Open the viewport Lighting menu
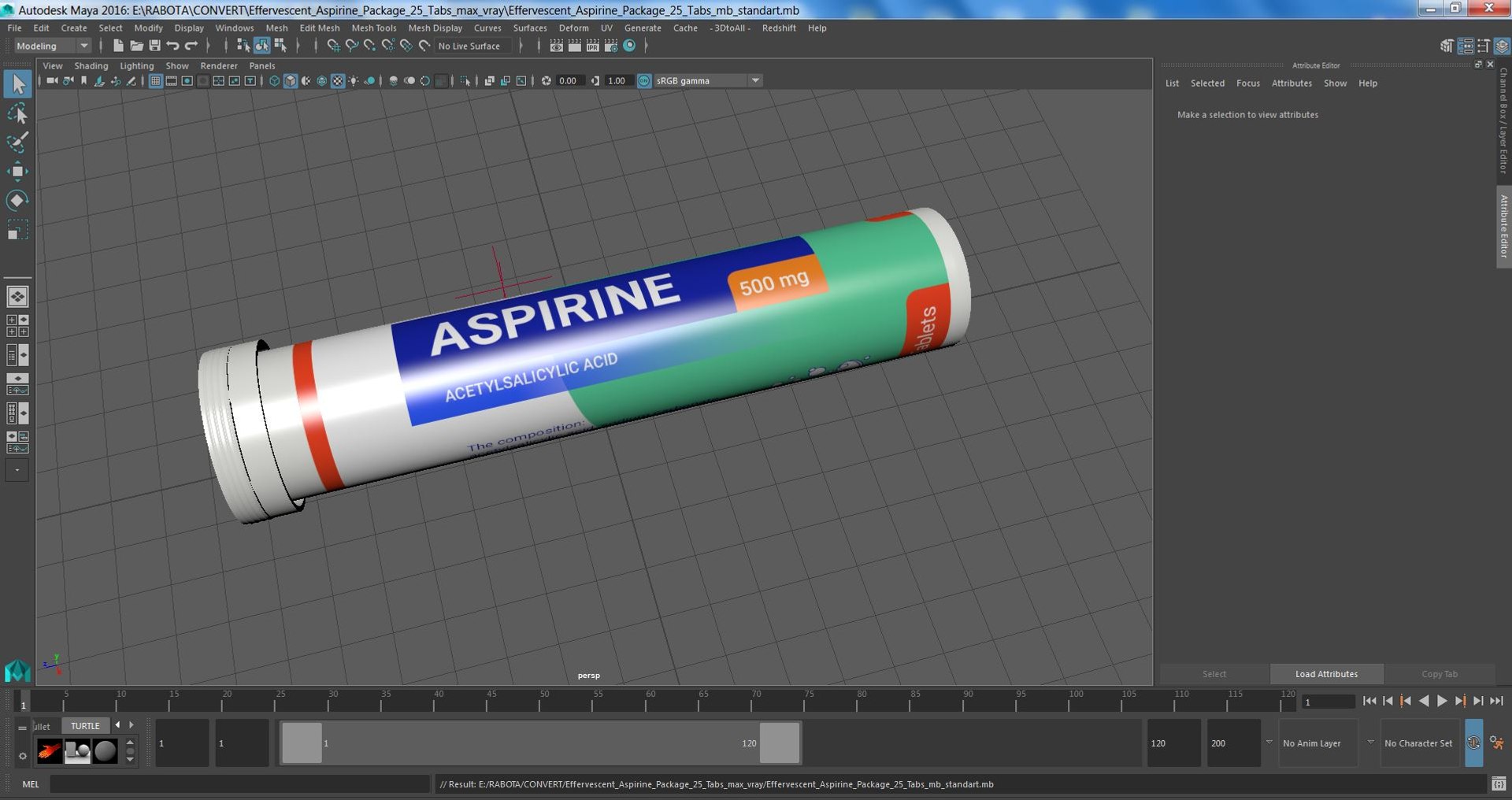 pyautogui.click(x=137, y=66)
